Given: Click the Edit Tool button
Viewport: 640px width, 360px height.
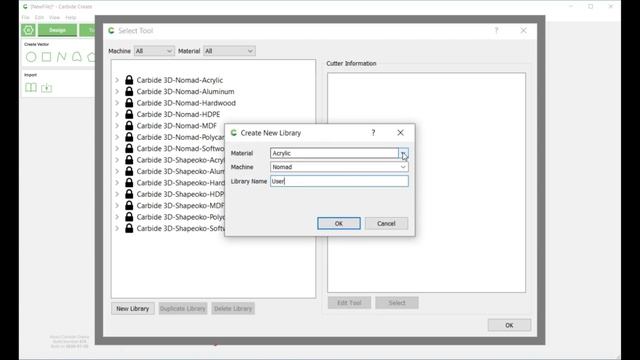Looking at the screenshot, I should tap(349, 303).
